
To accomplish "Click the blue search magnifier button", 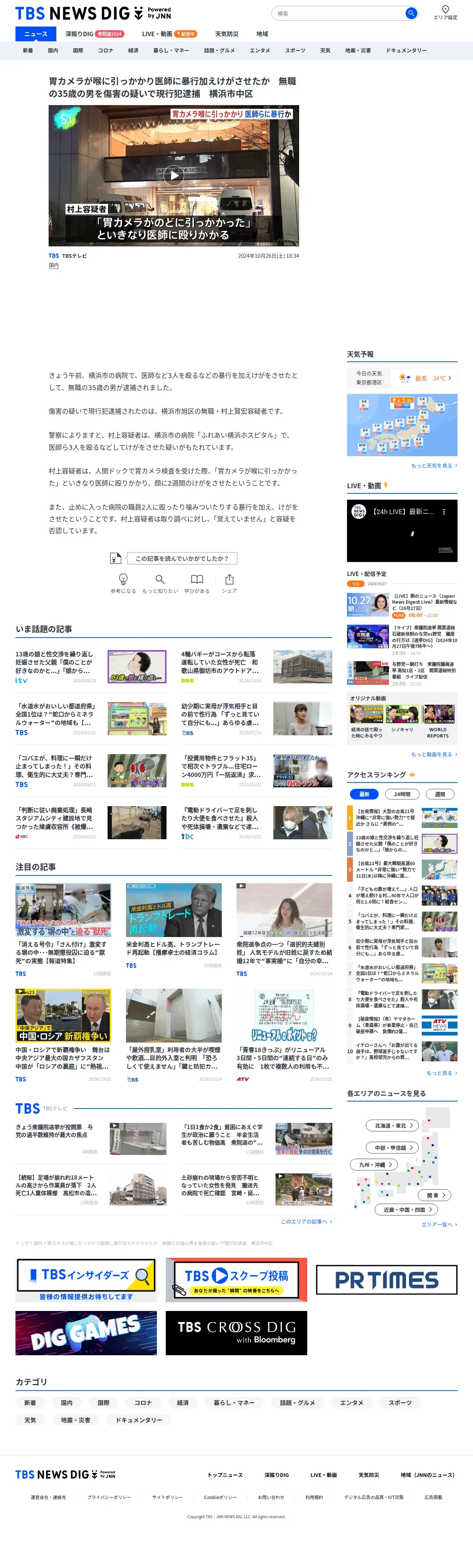I will click(x=411, y=13).
